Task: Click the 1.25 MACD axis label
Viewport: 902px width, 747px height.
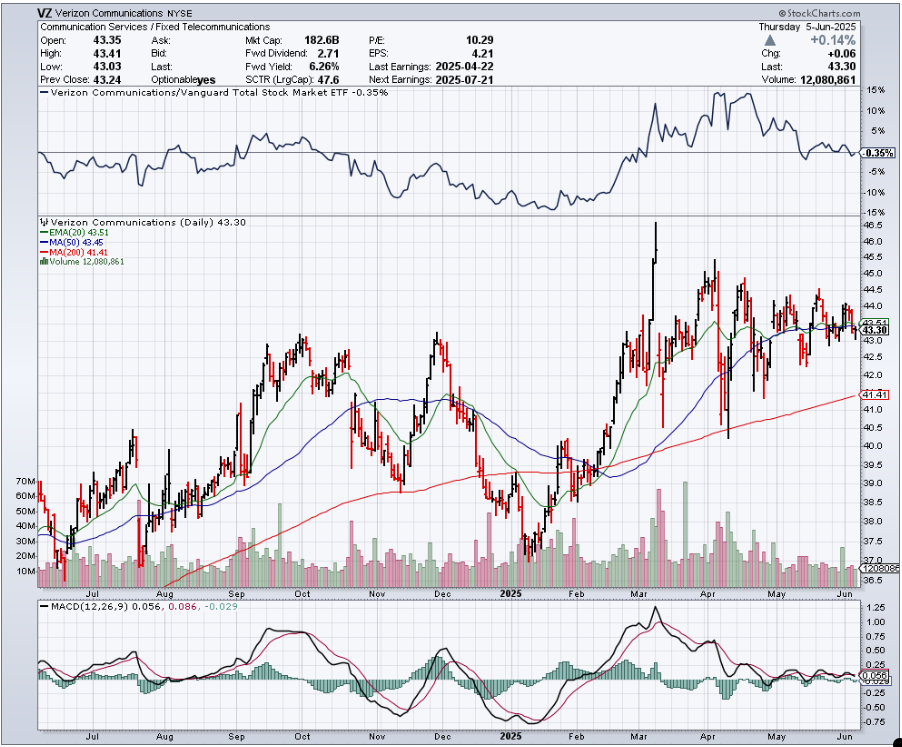Action: click(876, 608)
